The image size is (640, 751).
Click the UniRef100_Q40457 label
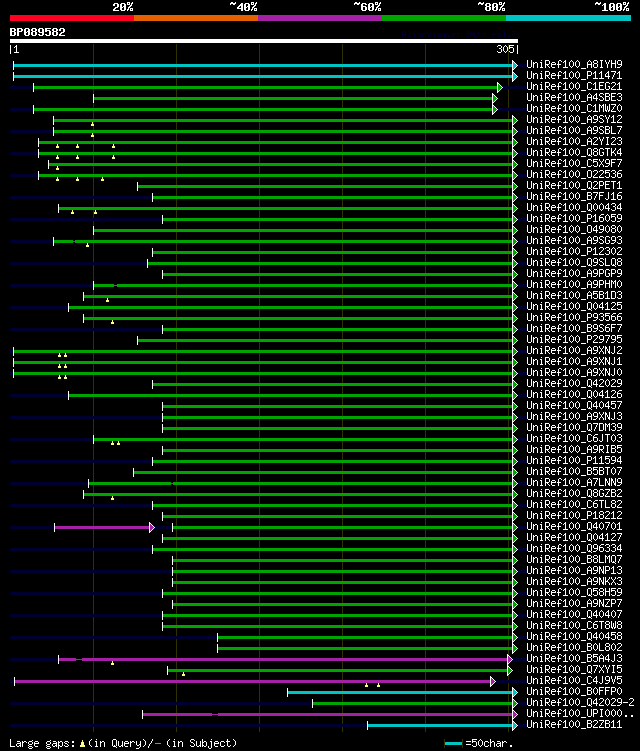tap(574, 406)
